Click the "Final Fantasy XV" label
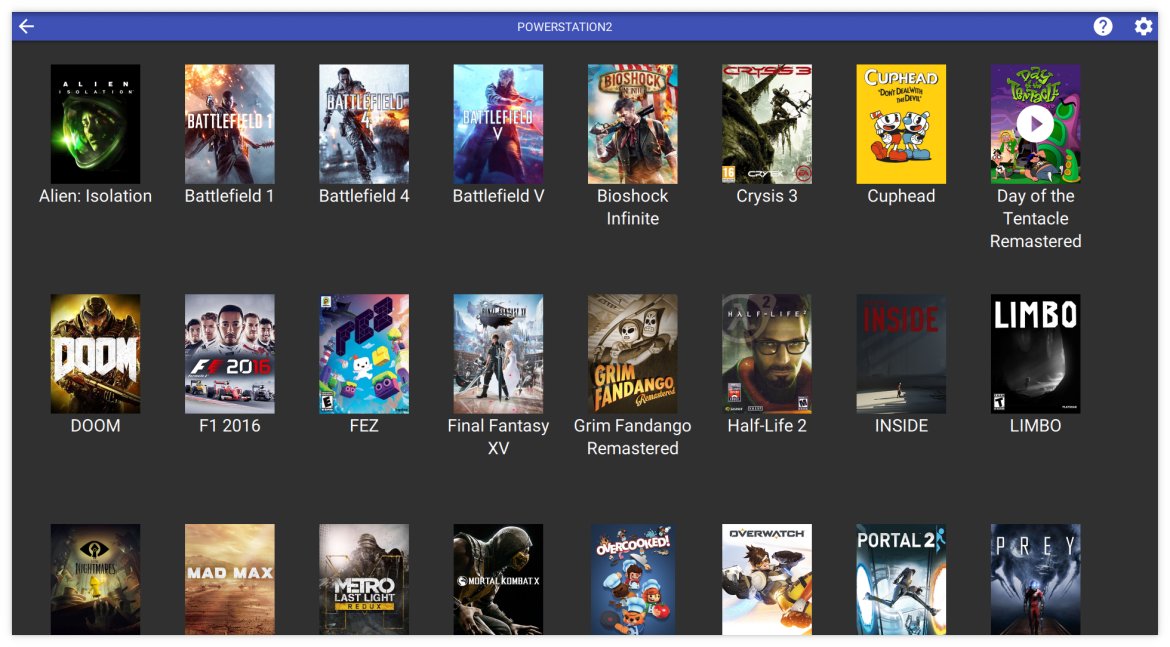Viewport: 1170px width, 647px height. click(x=498, y=437)
